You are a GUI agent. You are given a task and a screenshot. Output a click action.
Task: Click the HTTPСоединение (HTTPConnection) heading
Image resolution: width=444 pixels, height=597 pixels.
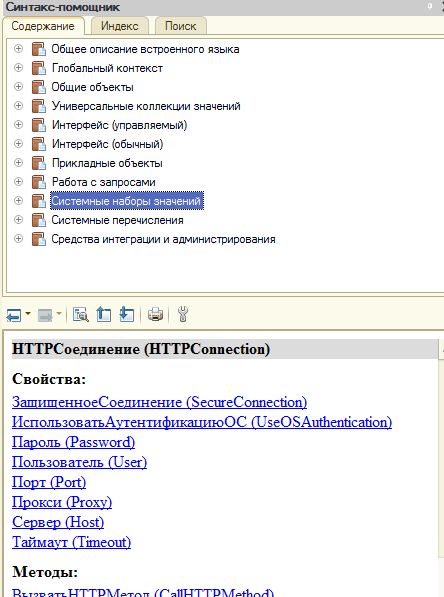141,349
